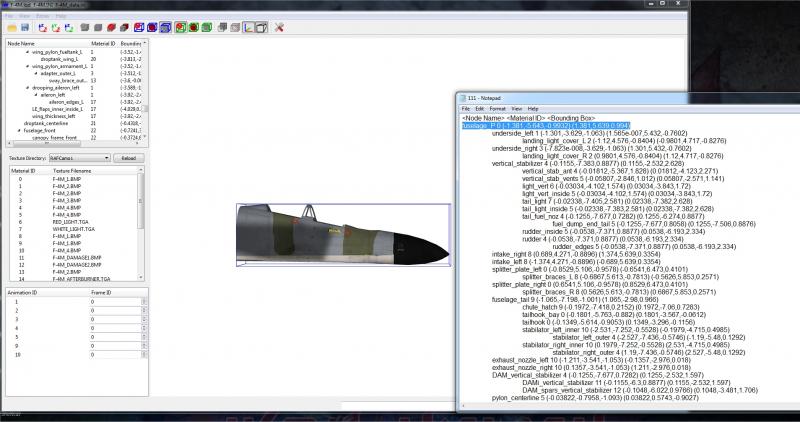This screenshot has width=800, height=422.
Task: Save using the floppy disk icon
Action: pyautogui.click(x=24, y=28)
